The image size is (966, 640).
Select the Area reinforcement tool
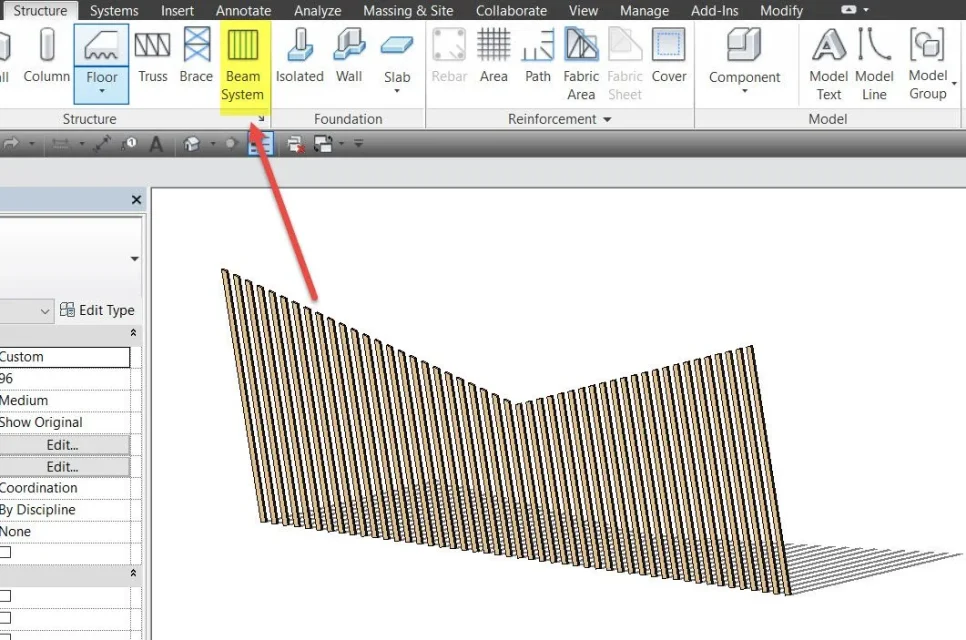point(493,55)
